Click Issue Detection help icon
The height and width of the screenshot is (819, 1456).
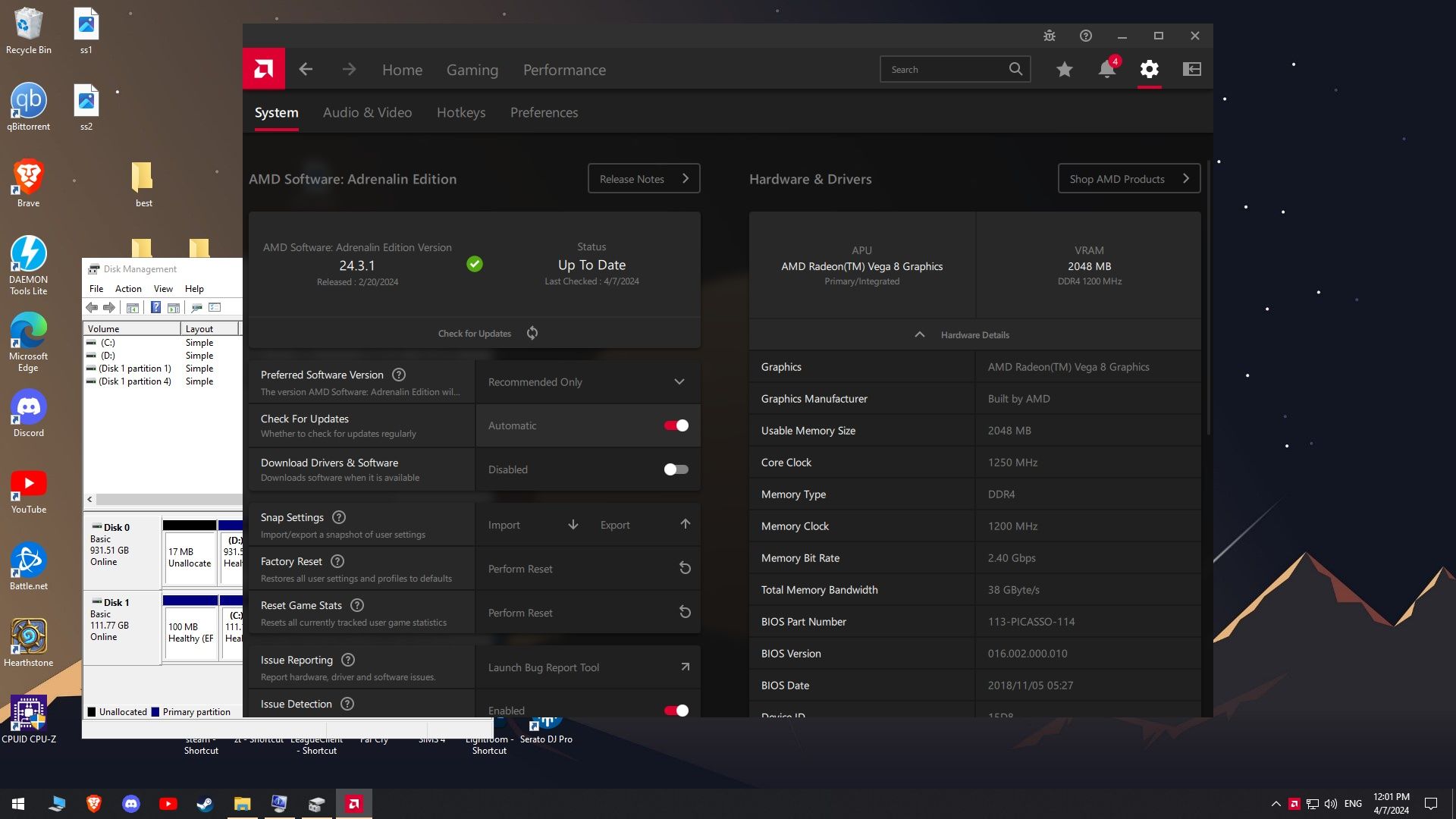(347, 704)
